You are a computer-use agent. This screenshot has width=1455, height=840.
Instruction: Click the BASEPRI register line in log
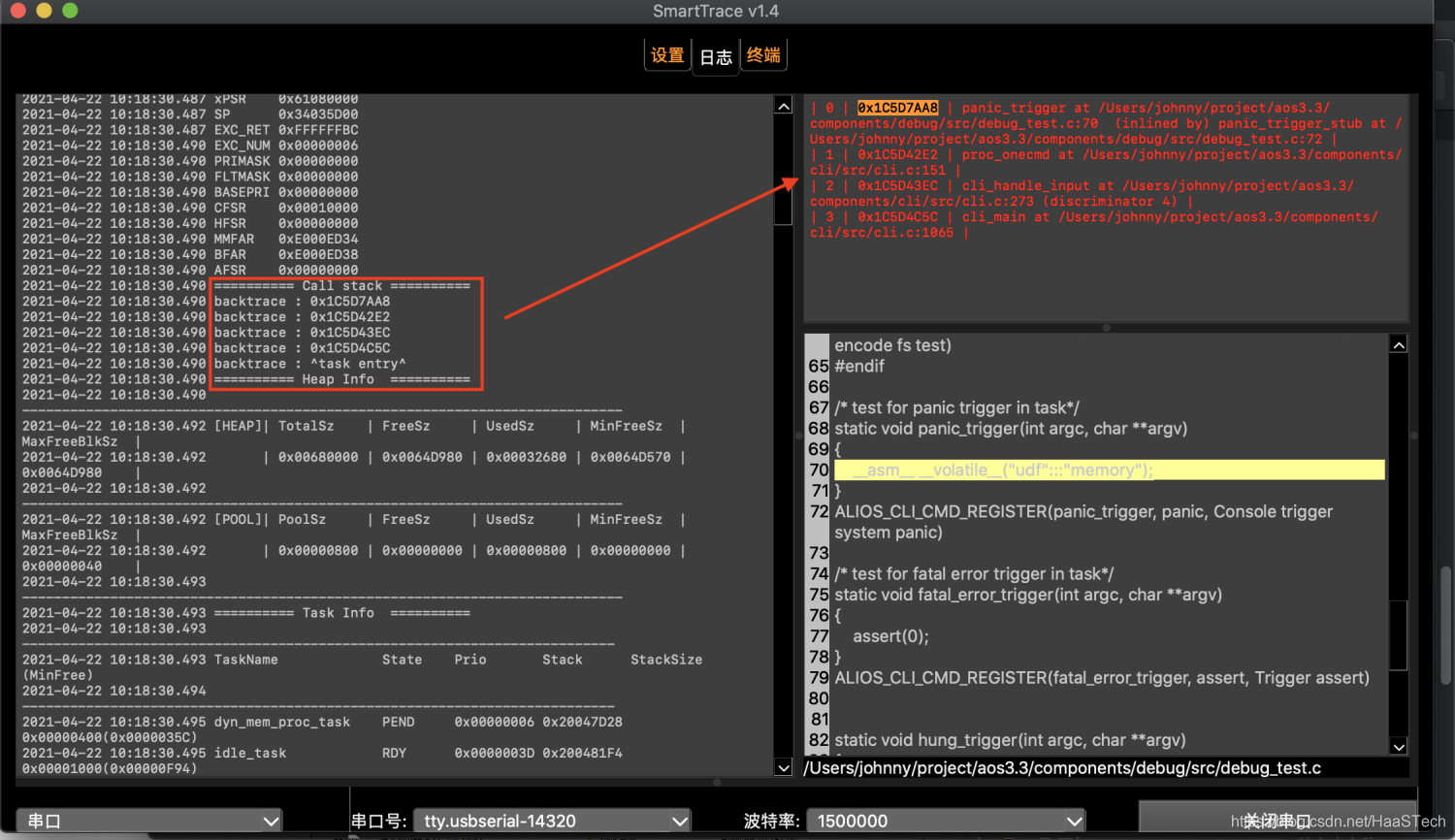click(190, 192)
